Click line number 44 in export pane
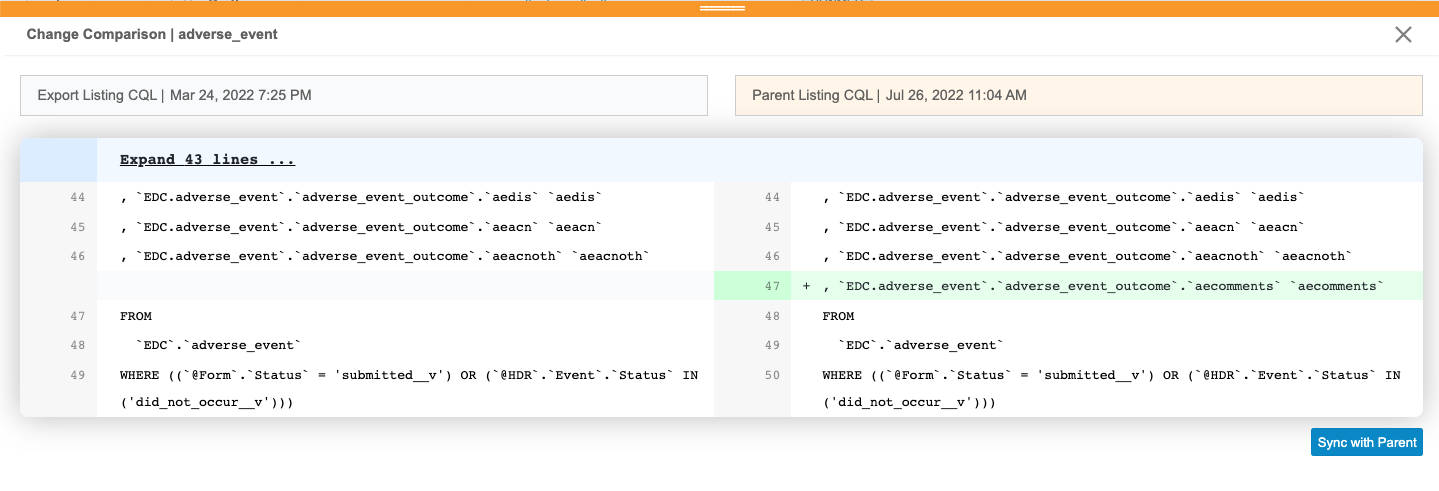 [77, 198]
